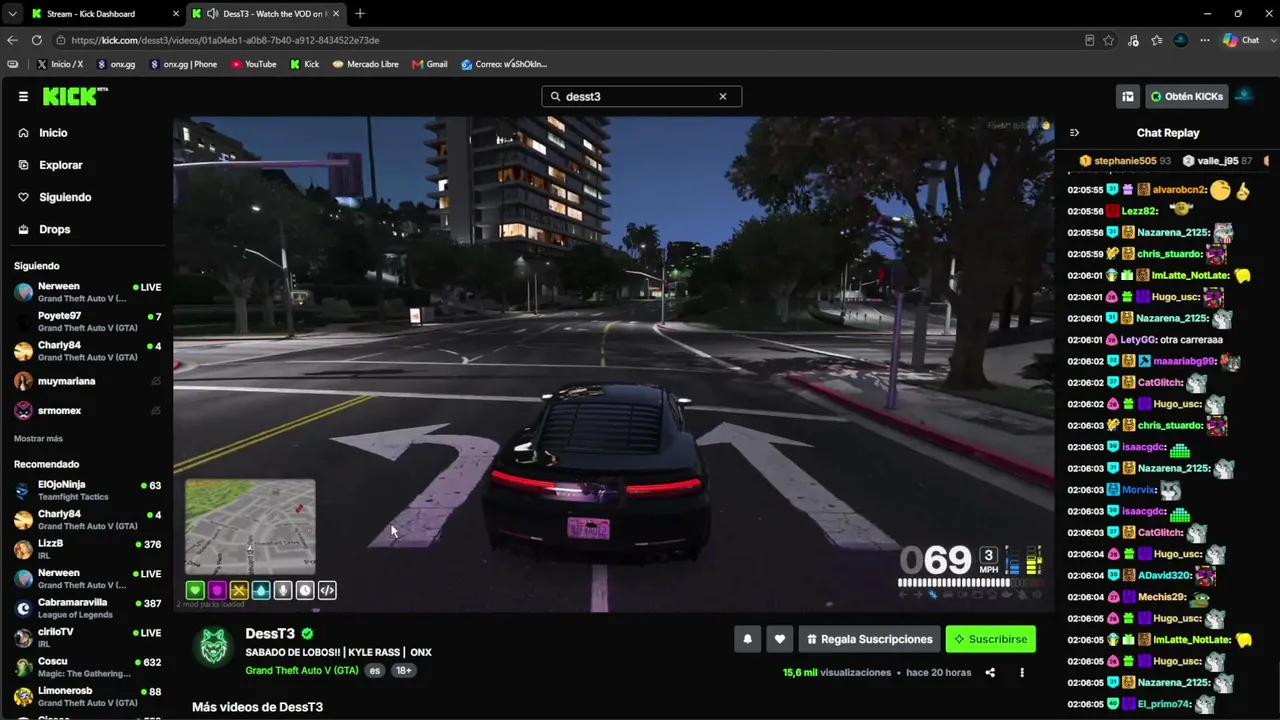Open Poyete97's channel in the sidebar

(87, 322)
